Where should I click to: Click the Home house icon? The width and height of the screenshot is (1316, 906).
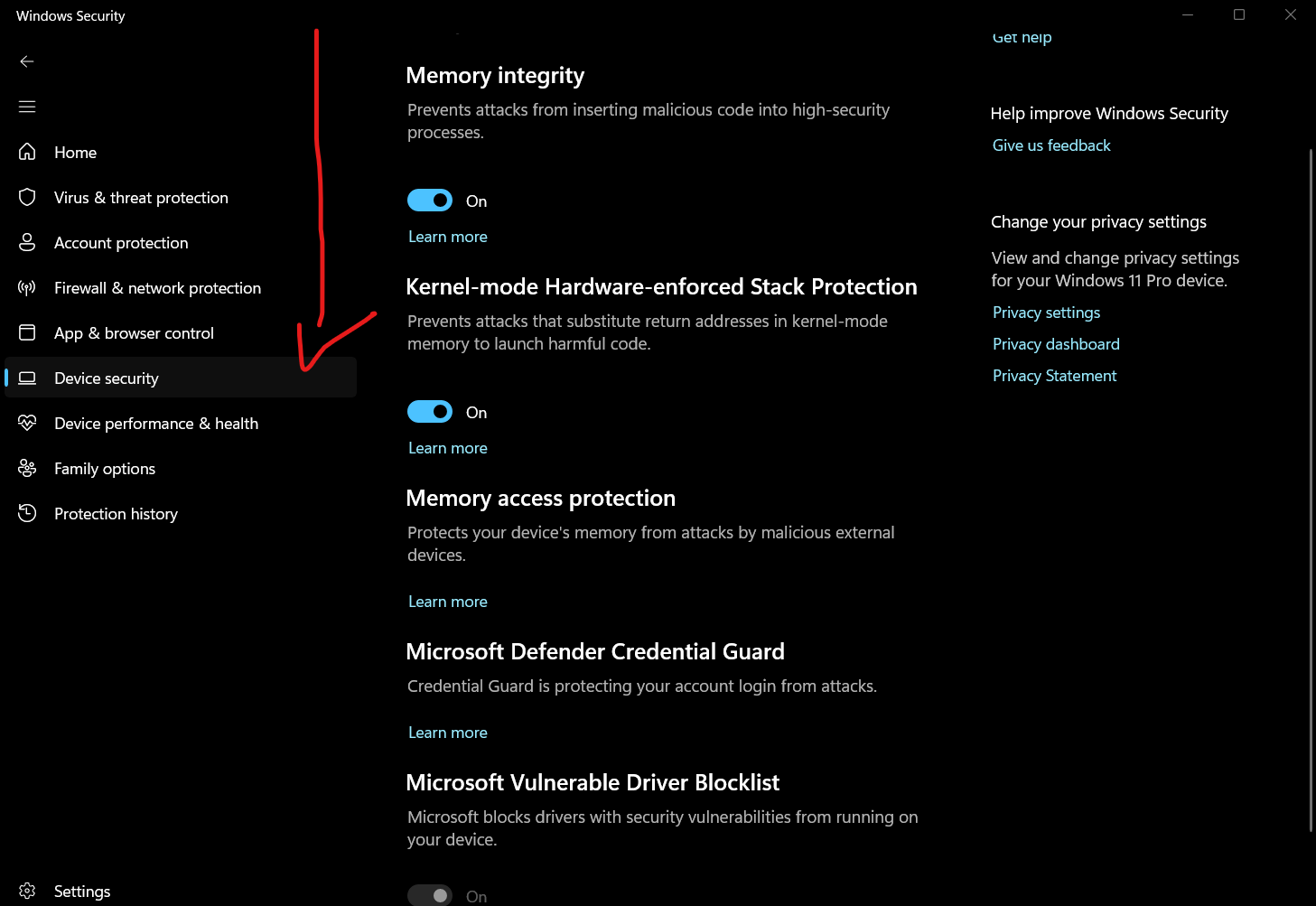click(x=27, y=152)
